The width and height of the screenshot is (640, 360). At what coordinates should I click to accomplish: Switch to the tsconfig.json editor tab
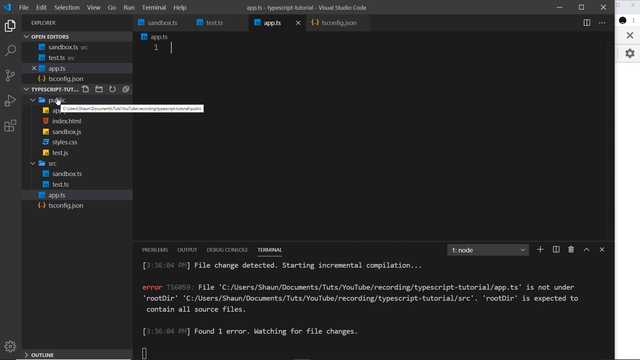point(338,23)
